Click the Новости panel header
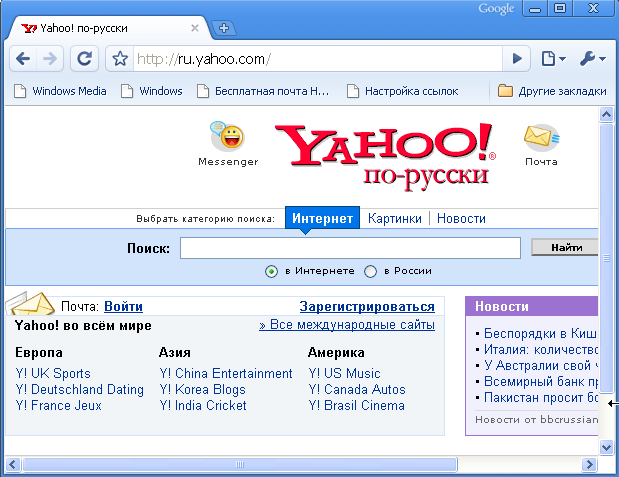The image size is (619, 477). [532, 306]
